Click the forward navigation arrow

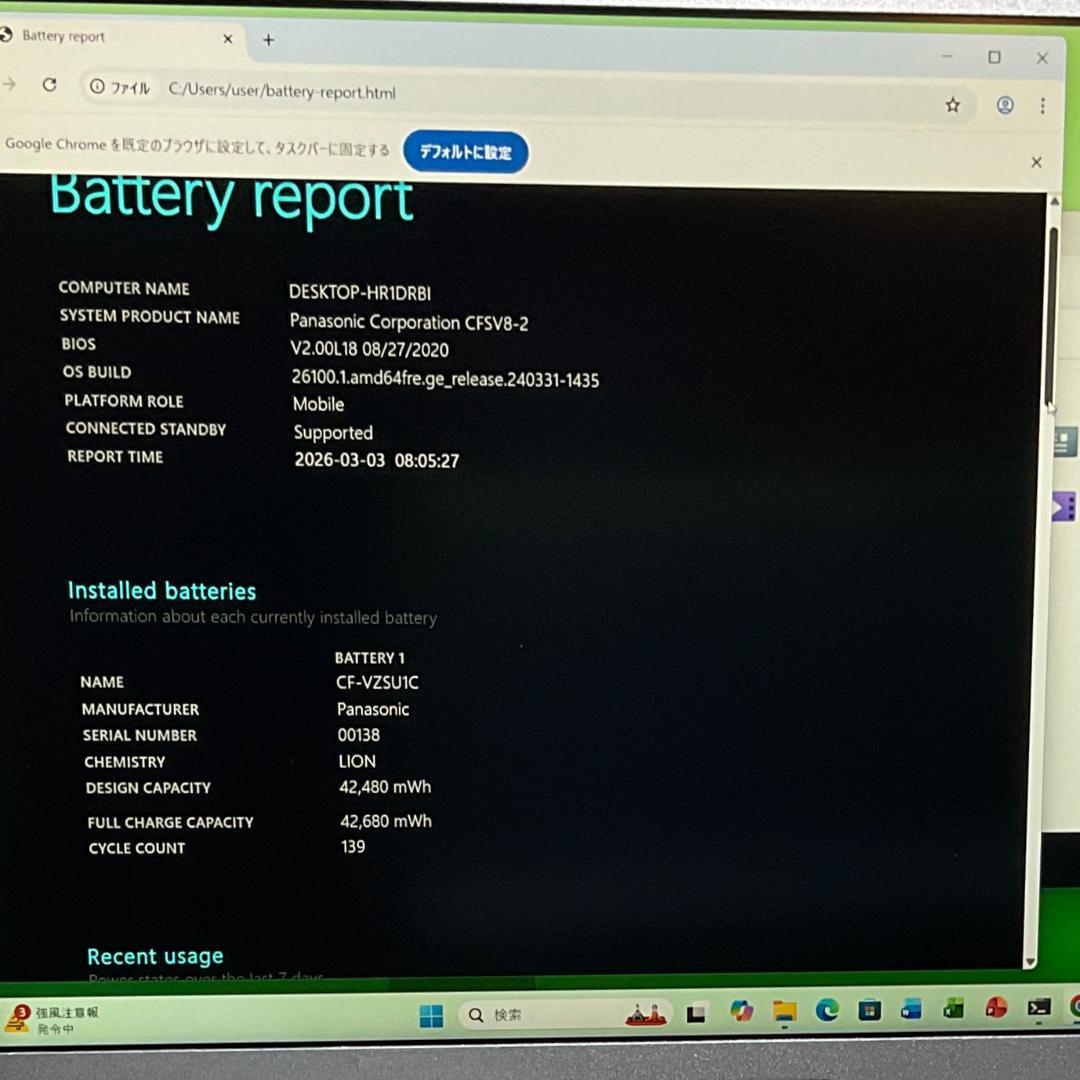pos(8,84)
